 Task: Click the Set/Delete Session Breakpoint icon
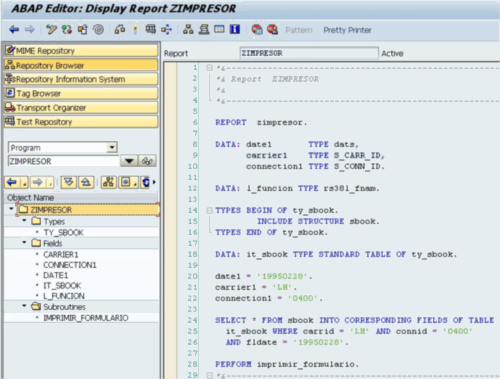257,30
